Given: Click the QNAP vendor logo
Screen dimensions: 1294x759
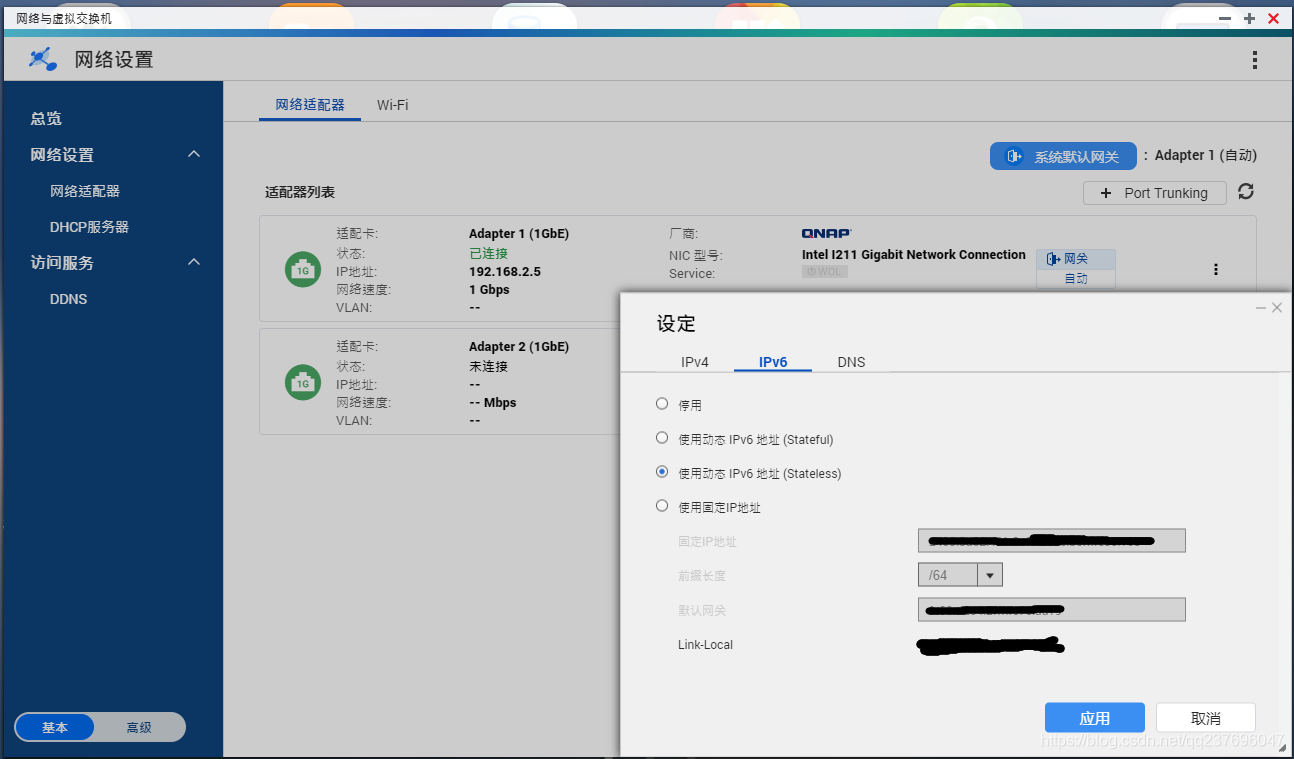Looking at the screenshot, I should click(x=827, y=234).
